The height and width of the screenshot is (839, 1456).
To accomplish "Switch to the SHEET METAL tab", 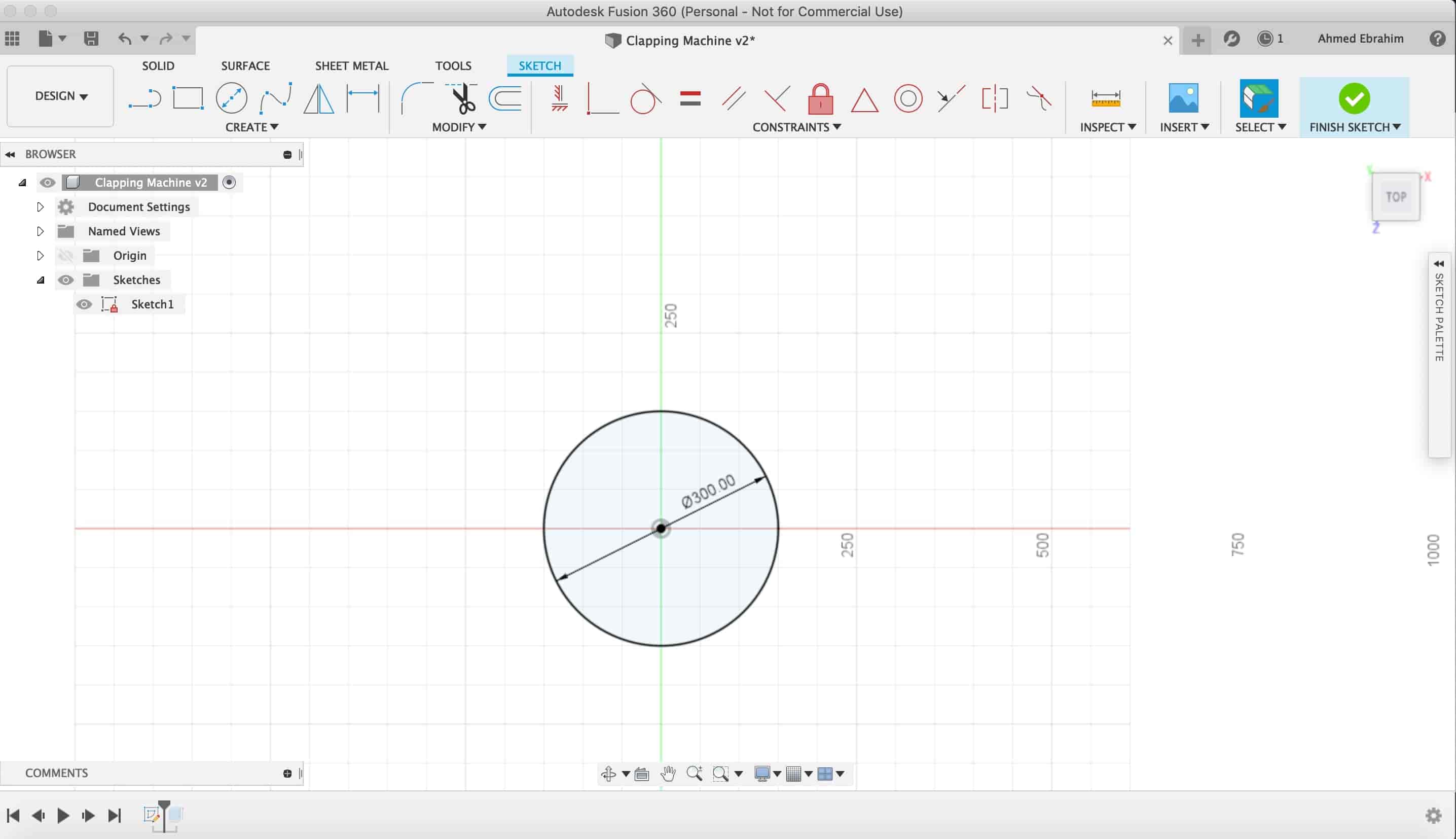I will pyautogui.click(x=352, y=66).
